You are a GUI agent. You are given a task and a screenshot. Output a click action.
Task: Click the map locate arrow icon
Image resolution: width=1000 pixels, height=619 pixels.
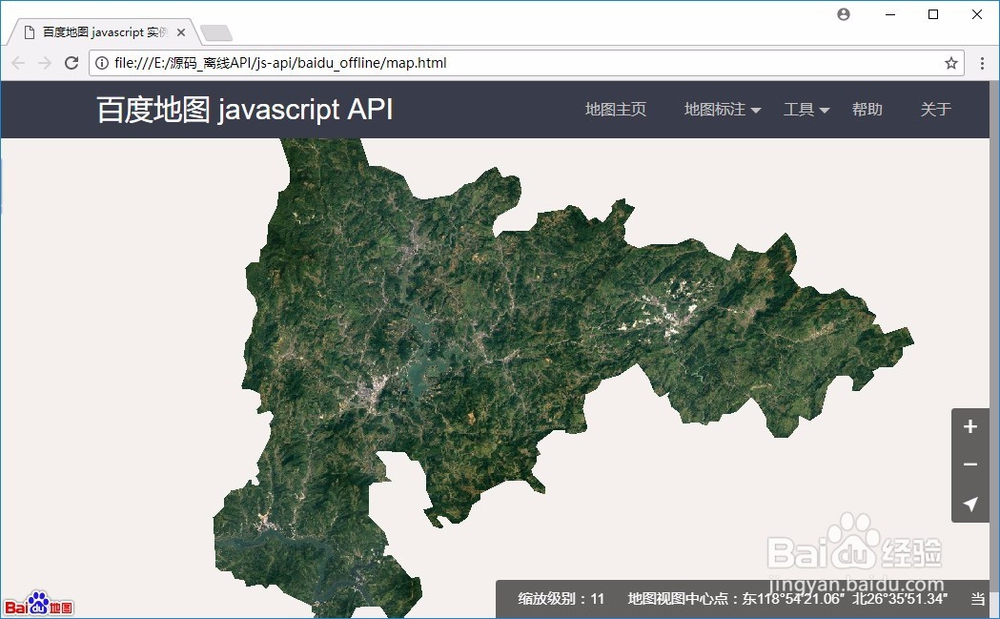970,504
